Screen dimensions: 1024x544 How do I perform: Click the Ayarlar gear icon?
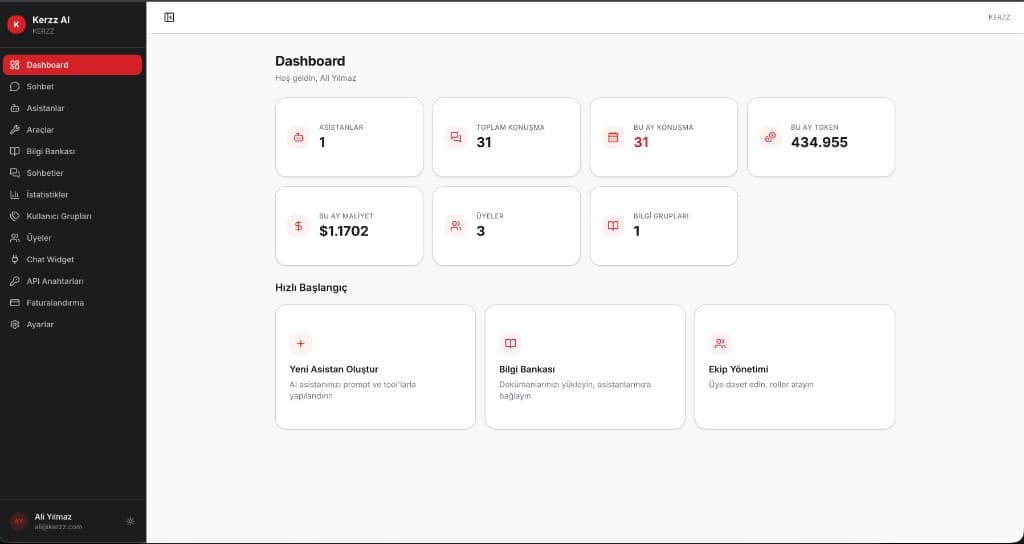click(x=15, y=325)
